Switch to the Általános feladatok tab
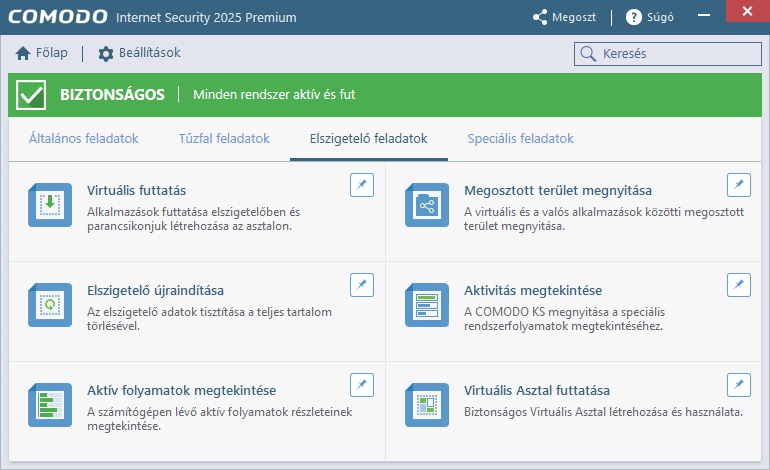Viewport: 770px width, 470px height. [84, 139]
